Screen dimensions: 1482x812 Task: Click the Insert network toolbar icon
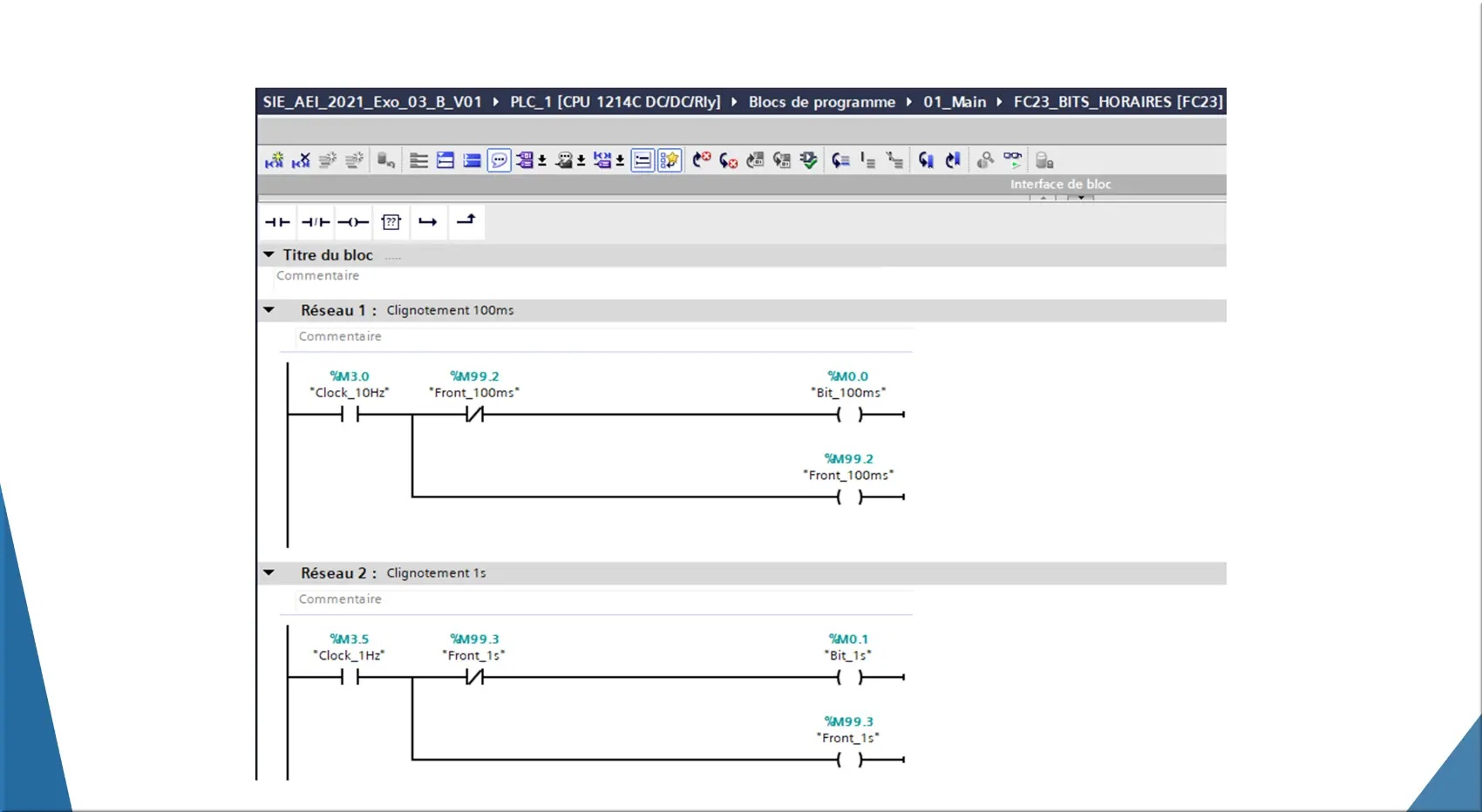click(275, 160)
